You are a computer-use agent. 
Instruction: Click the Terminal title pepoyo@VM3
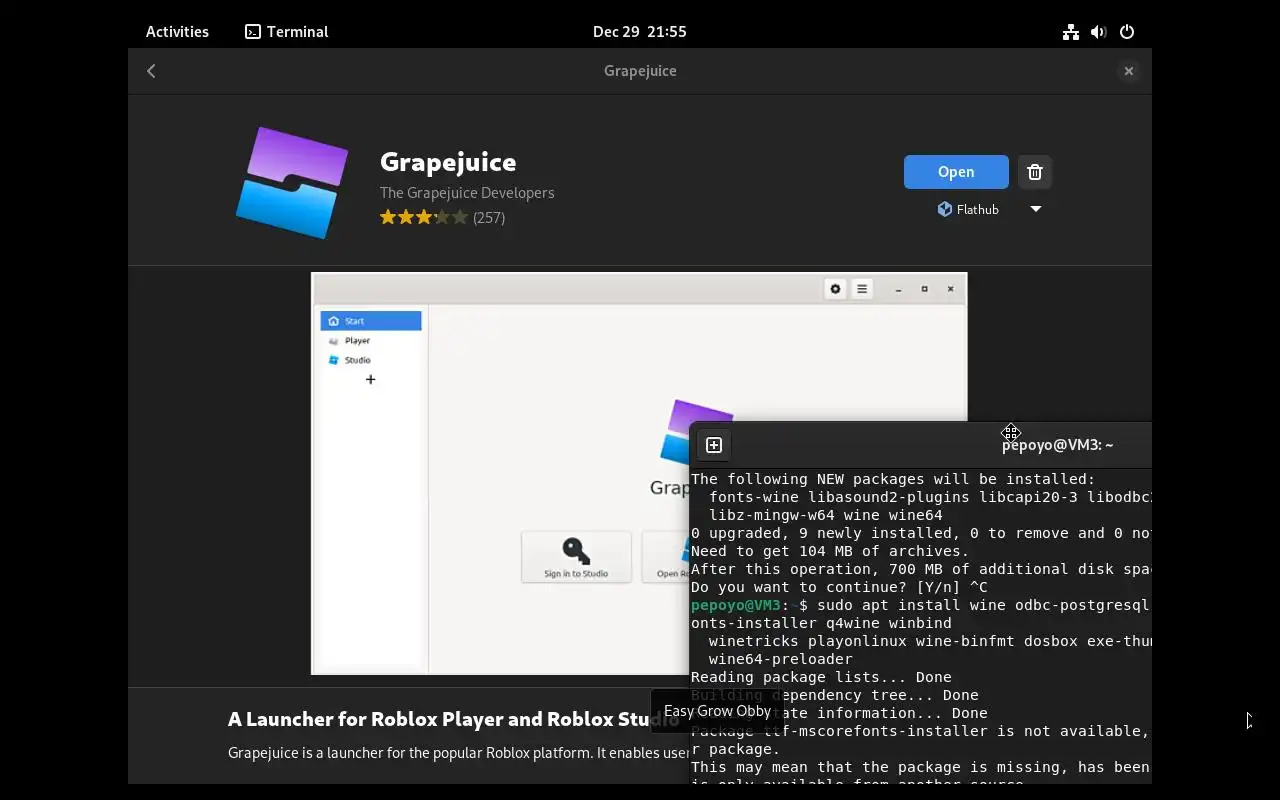tap(1058, 445)
